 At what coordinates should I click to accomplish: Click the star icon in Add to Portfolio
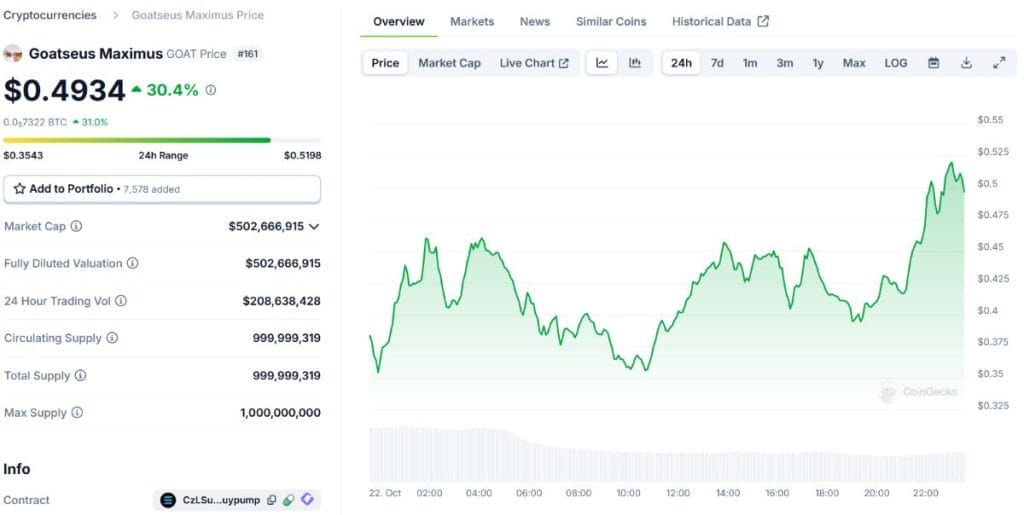[20, 189]
